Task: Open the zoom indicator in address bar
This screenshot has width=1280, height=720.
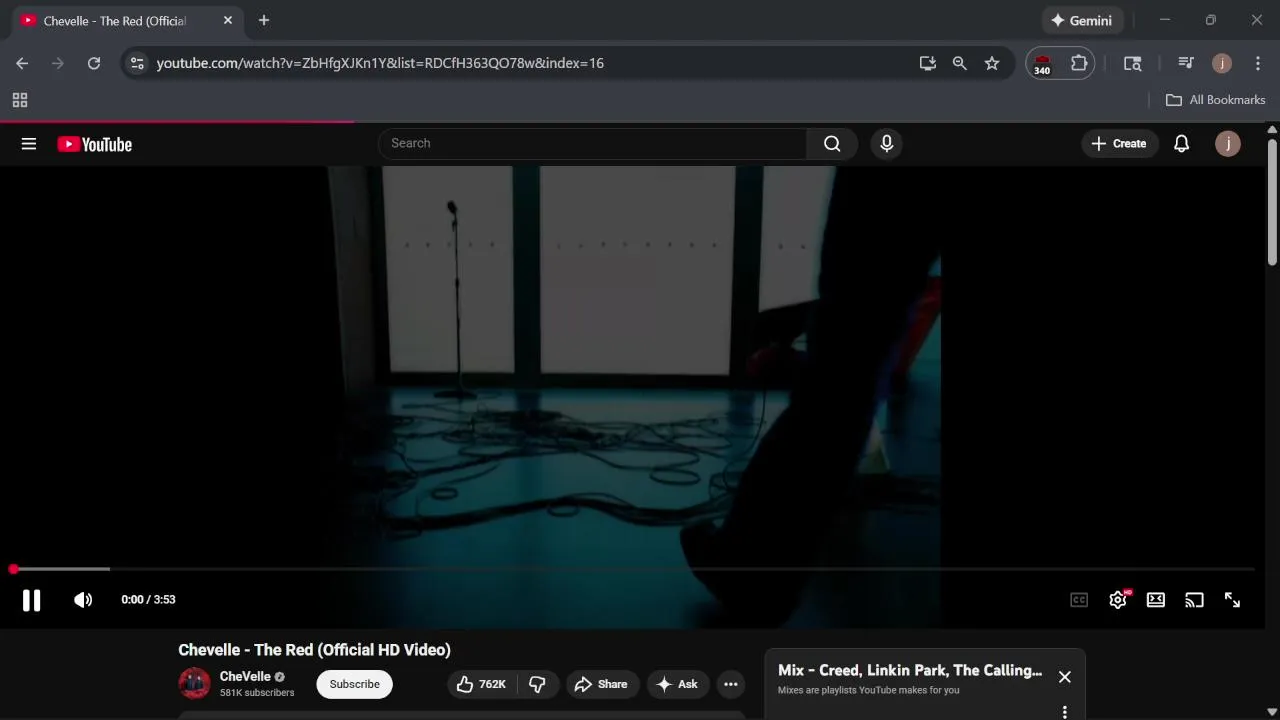Action: point(960,63)
